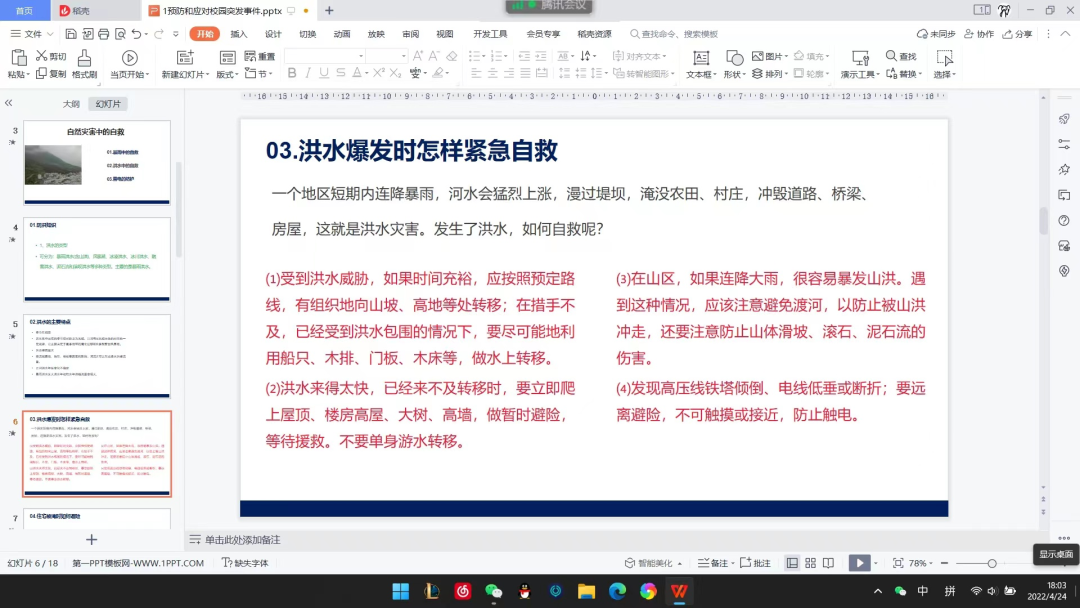
Task: Open the Insert (插入) ribbon tab
Action: [x=239, y=33]
